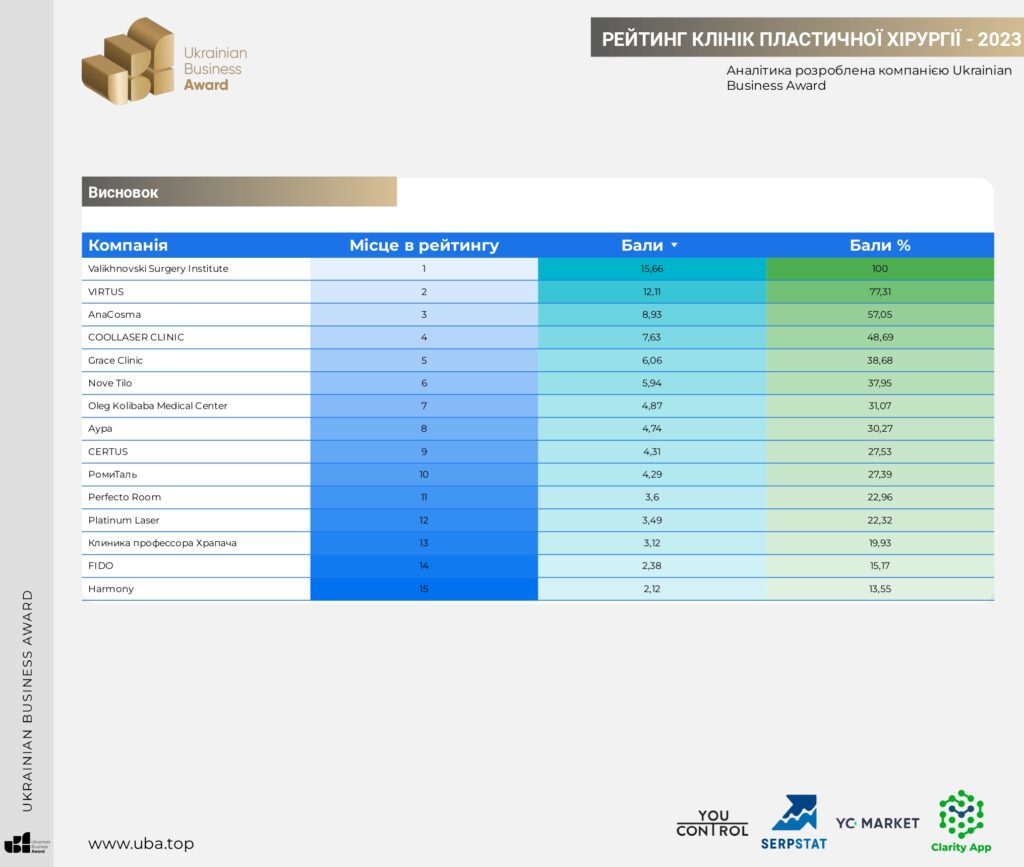Image resolution: width=1024 pixels, height=867 pixels.
Task: Sort by Місце в рейтингу column header
Action: (423, 246)
